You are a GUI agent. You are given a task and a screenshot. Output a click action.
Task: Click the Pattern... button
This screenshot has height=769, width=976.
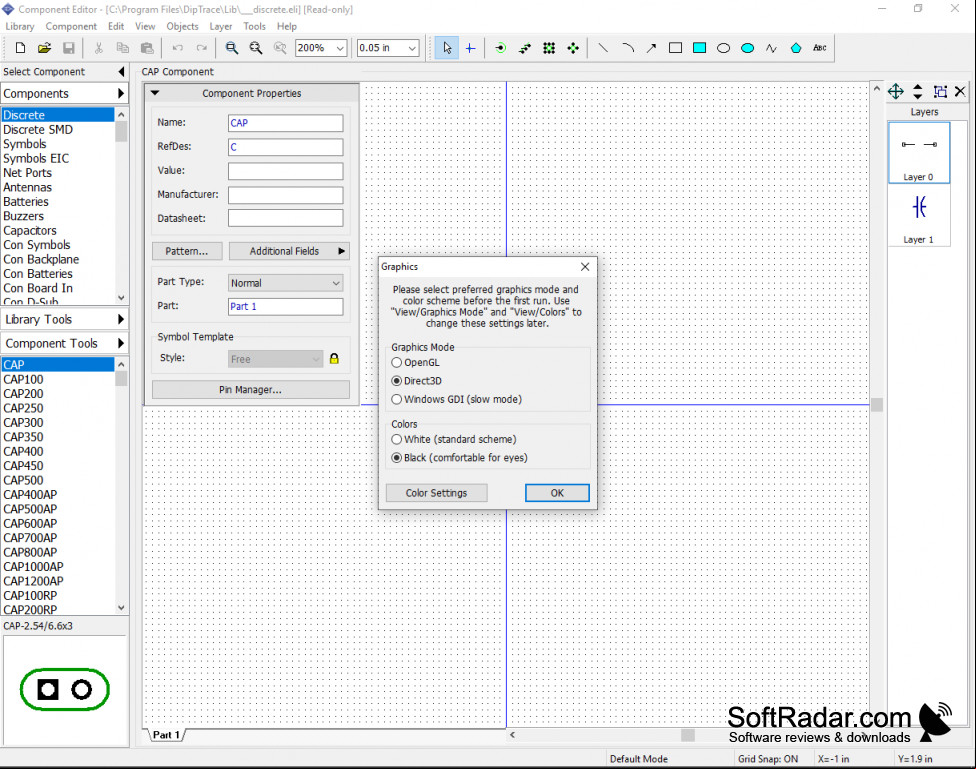pos(187,251)
